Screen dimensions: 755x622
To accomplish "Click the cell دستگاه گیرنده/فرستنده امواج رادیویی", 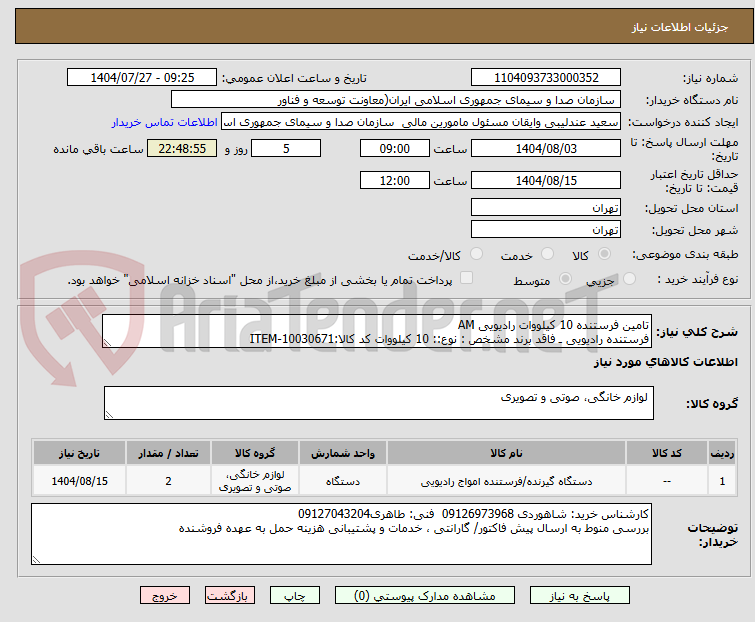I will 506,481.
